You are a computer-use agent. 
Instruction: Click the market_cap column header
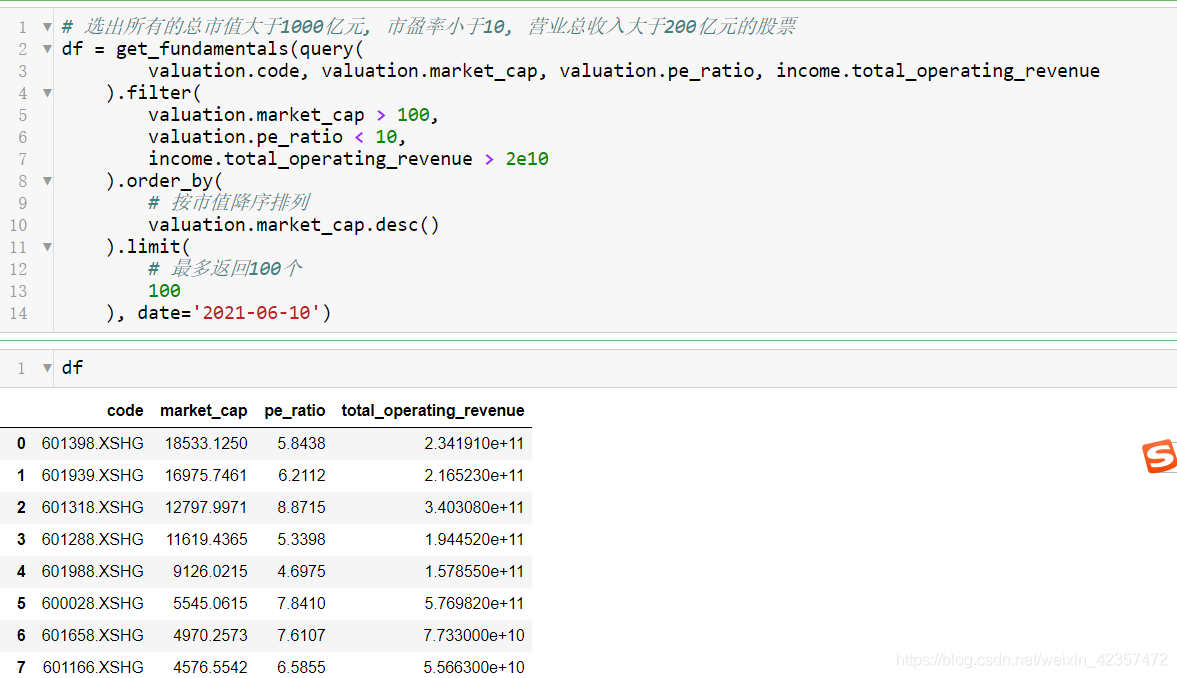coord(203,411)
